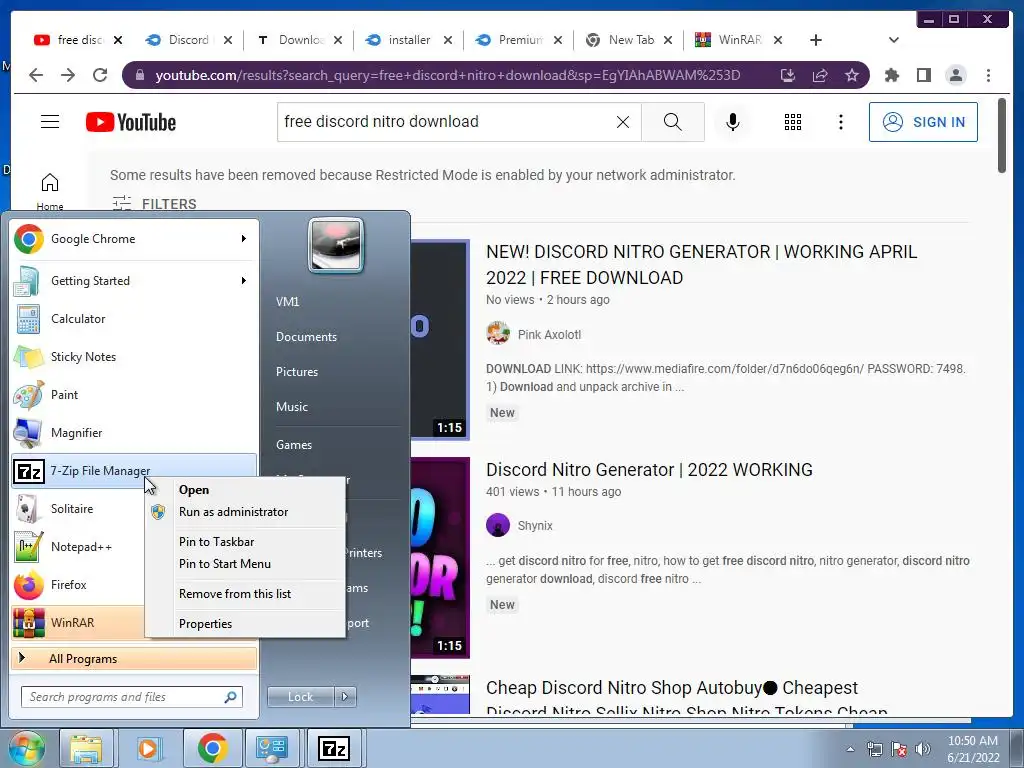Open a new Chrome tab with plus
The image size is (1024, 768).
pos(816,40)
